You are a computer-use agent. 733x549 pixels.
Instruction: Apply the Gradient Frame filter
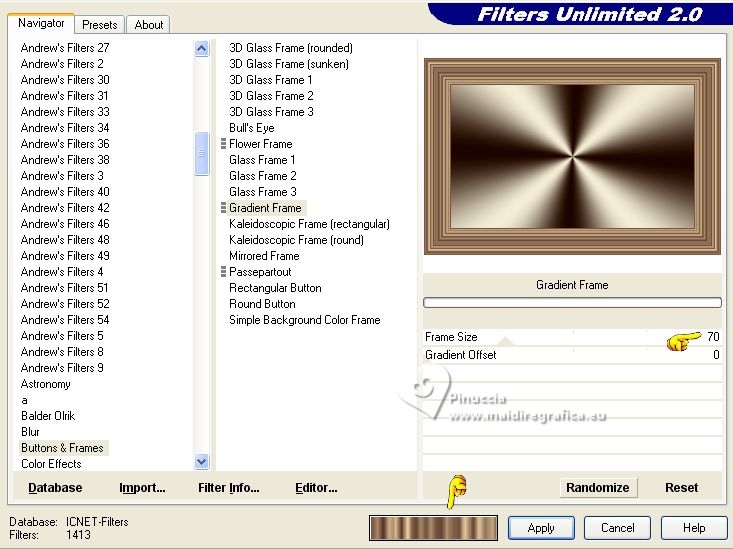(x=541, y=528)
